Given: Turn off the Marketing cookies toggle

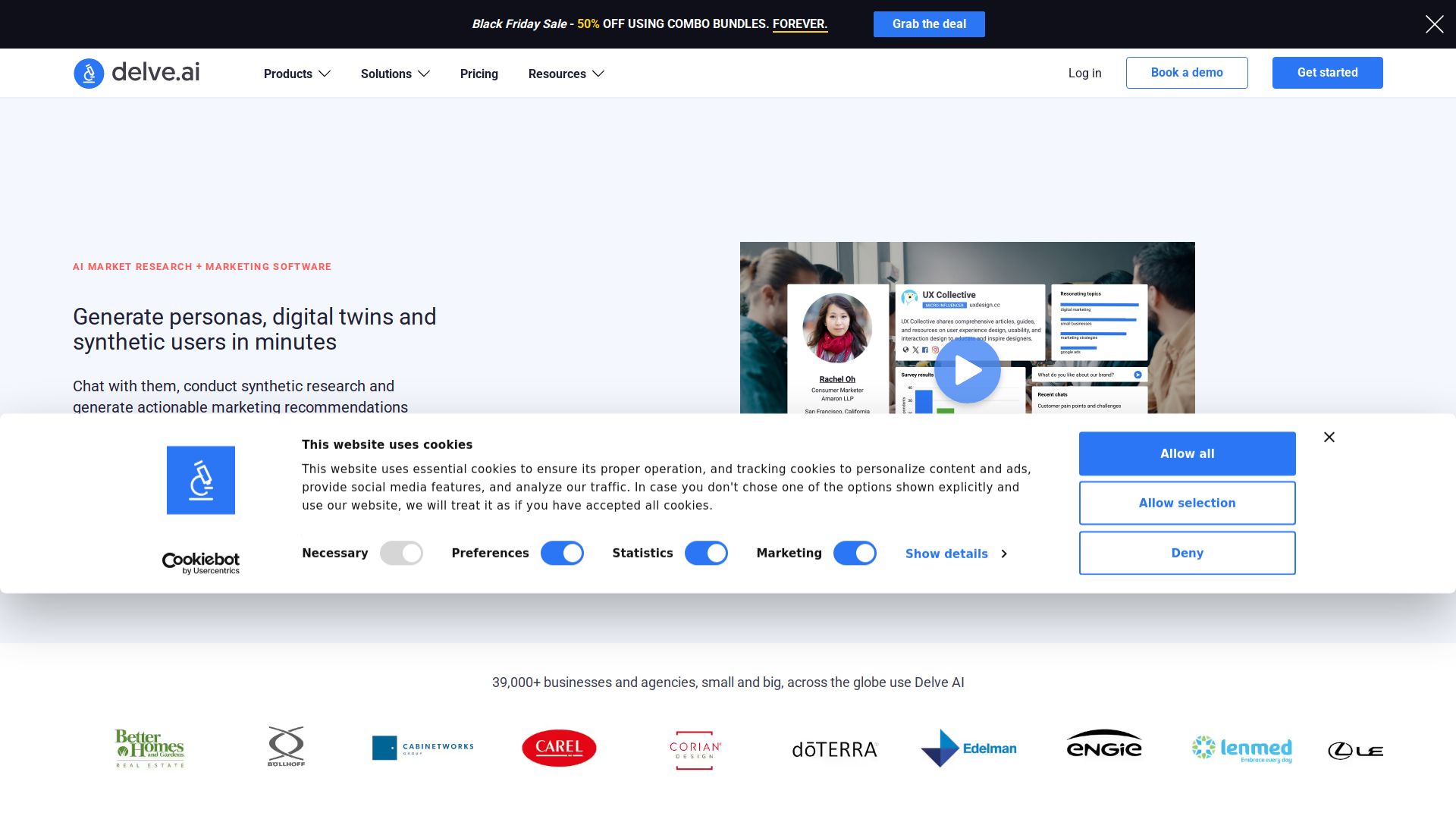Looking at the screenshot, I should (x=855, y=554).
